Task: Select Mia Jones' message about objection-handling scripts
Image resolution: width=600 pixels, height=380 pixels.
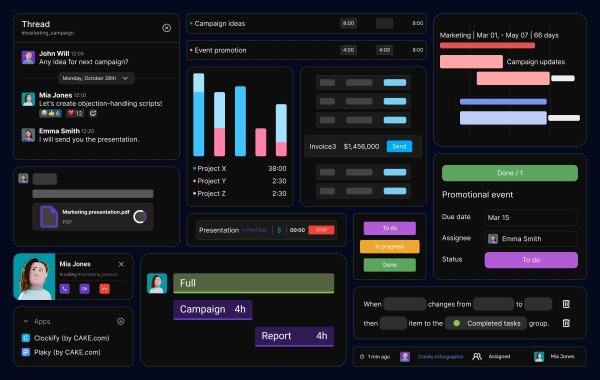Action: coord(101,104)
